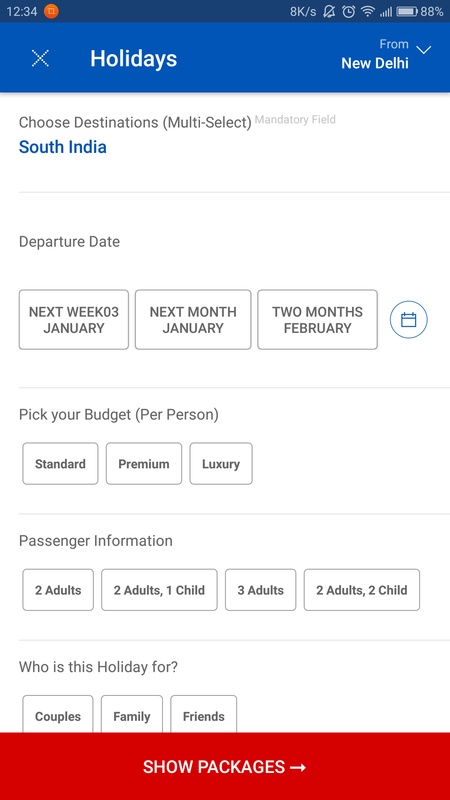The height and width of the screenshot is (800, 450).
Task: Close the Holidays form with X icon
Action: pyautogui.click(x=40, y=58)
